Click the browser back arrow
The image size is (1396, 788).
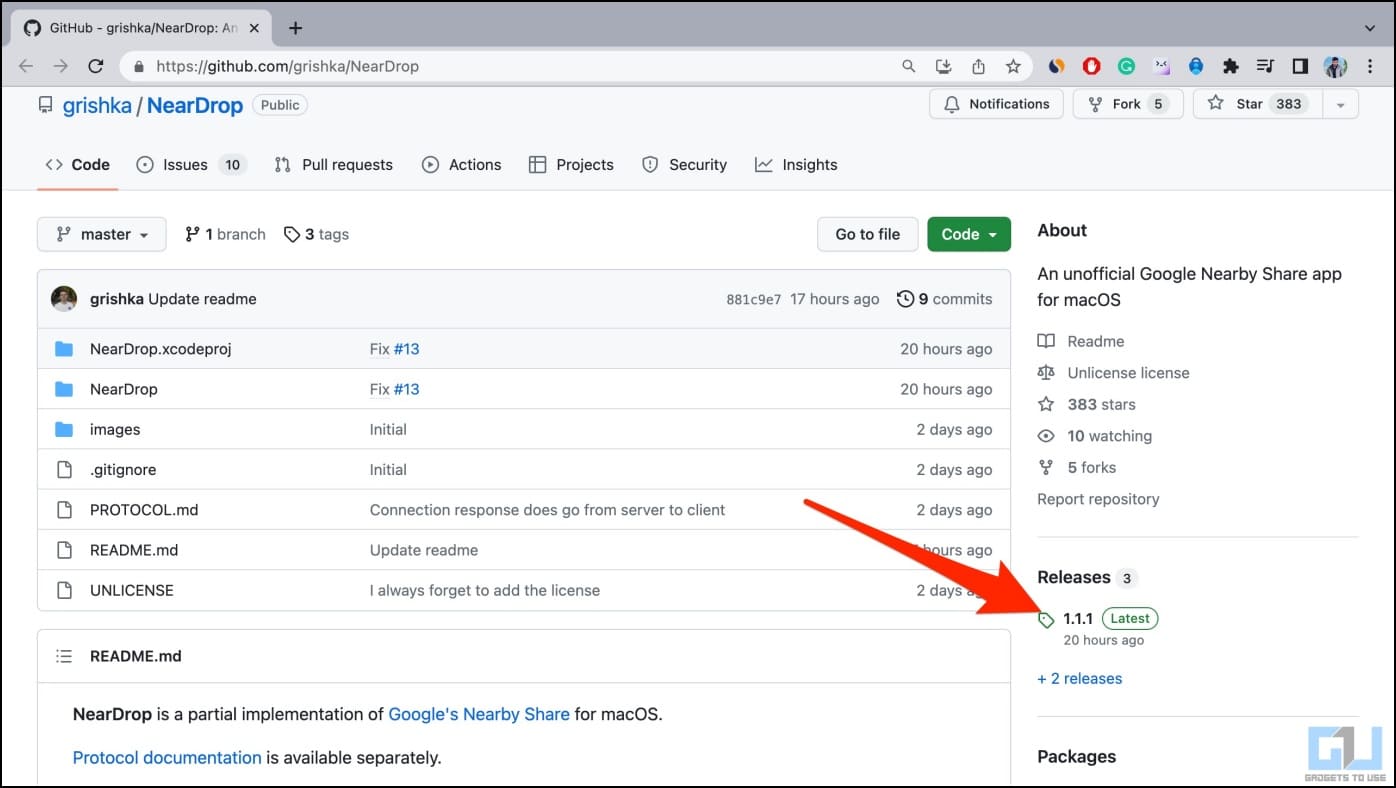(x=26, y=66)
